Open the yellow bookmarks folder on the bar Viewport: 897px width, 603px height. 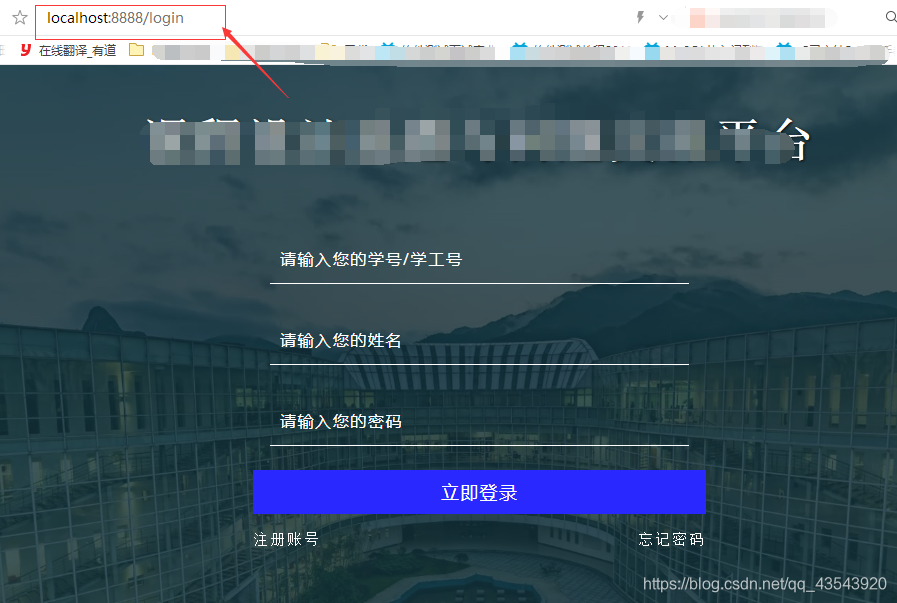pyautogui.click(x=137, y=47)
